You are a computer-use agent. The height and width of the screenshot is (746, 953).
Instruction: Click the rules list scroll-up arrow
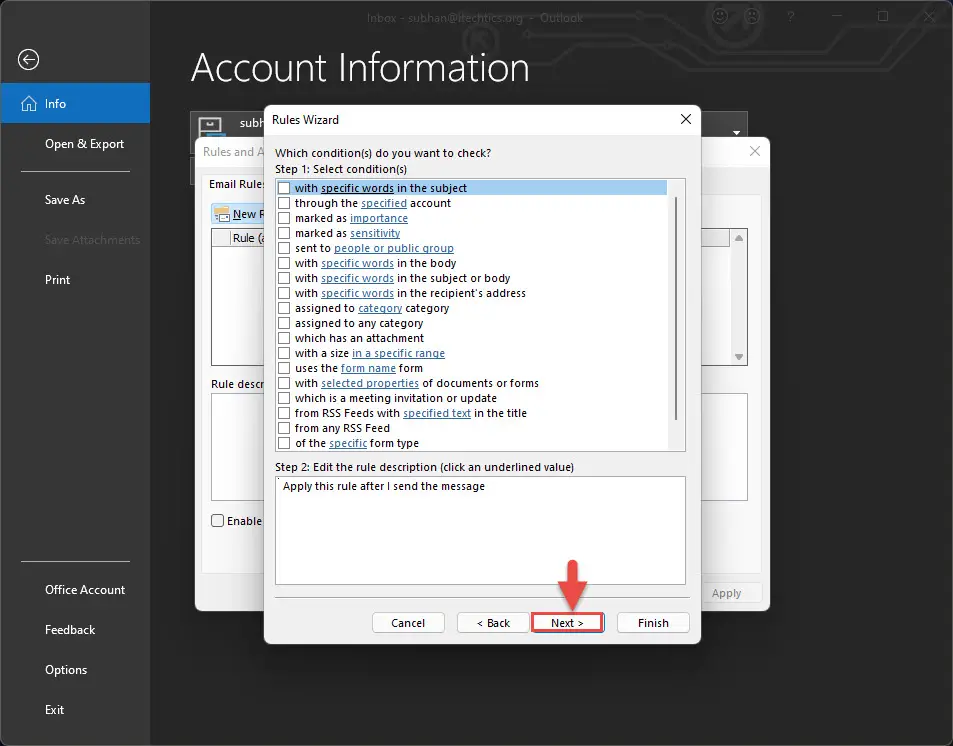[738, 238]
